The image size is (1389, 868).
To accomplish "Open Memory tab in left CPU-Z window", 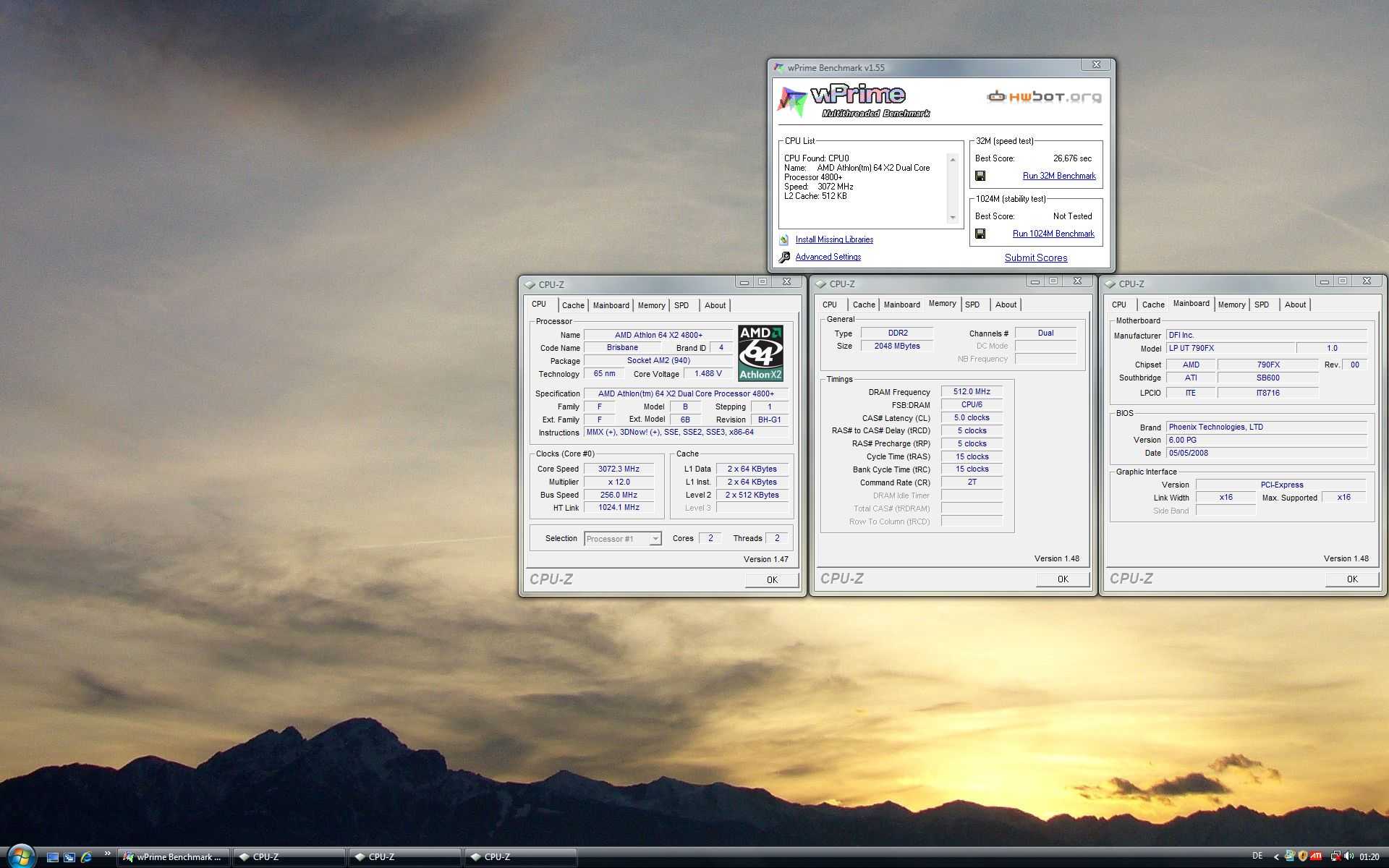I will (x=651, y=305).
